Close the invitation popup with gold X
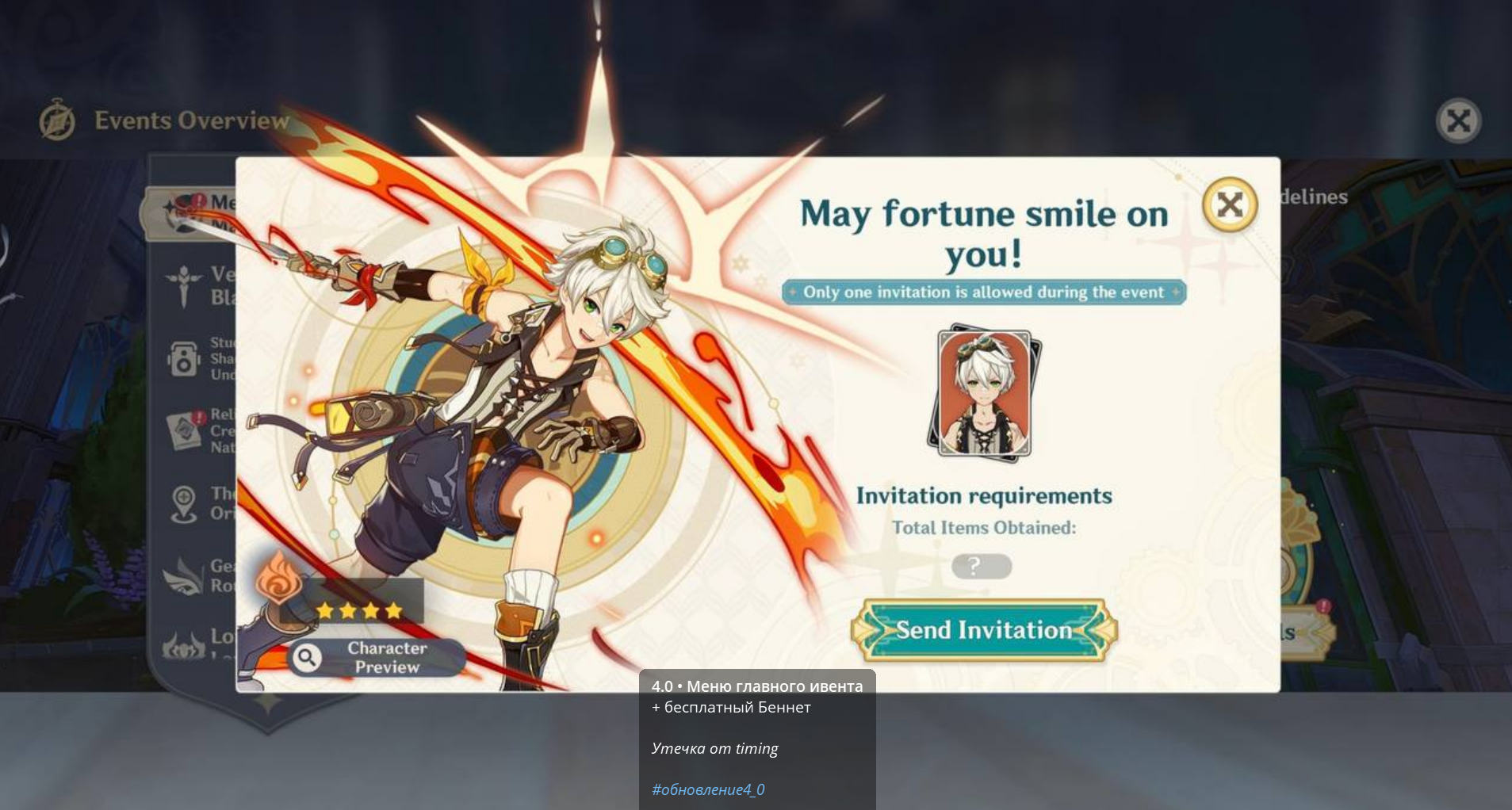The image size is (1512, 810). tap(1229, 204)
